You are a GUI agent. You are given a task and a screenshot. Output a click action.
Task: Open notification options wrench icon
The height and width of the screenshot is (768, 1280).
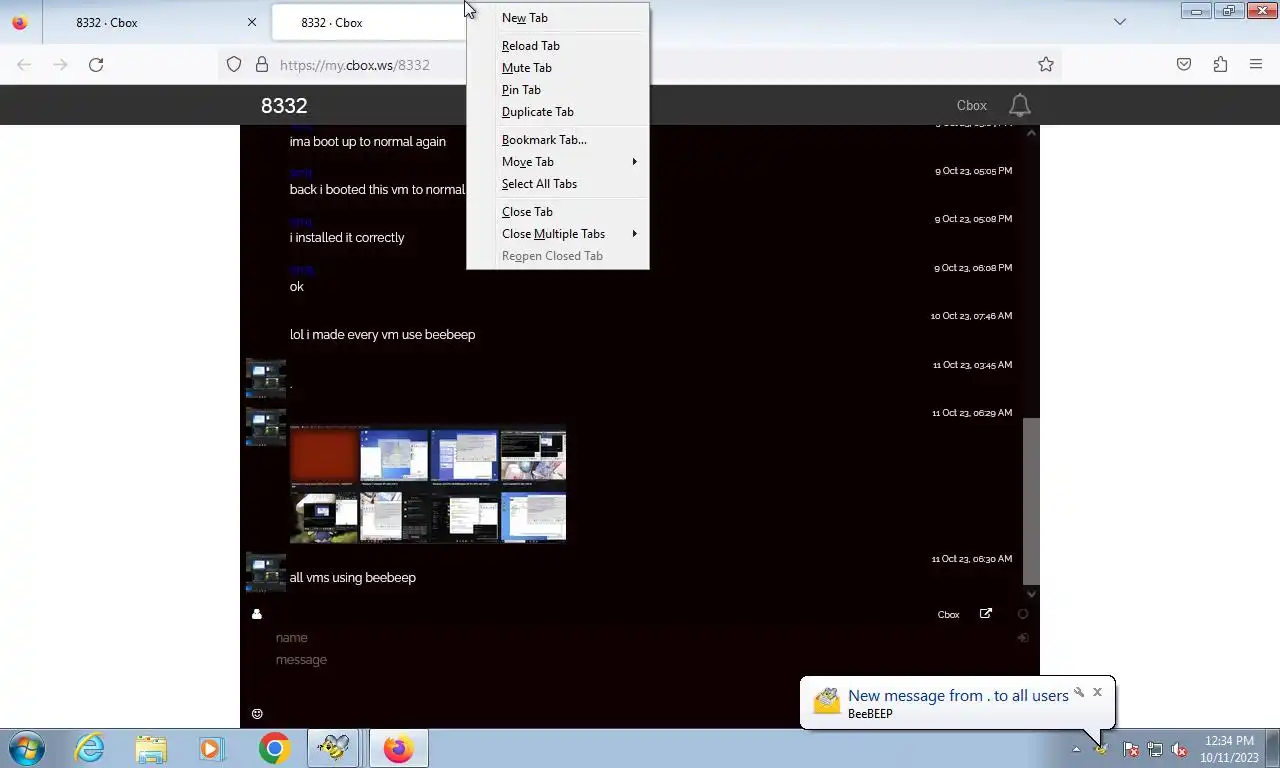[1079, 692]
